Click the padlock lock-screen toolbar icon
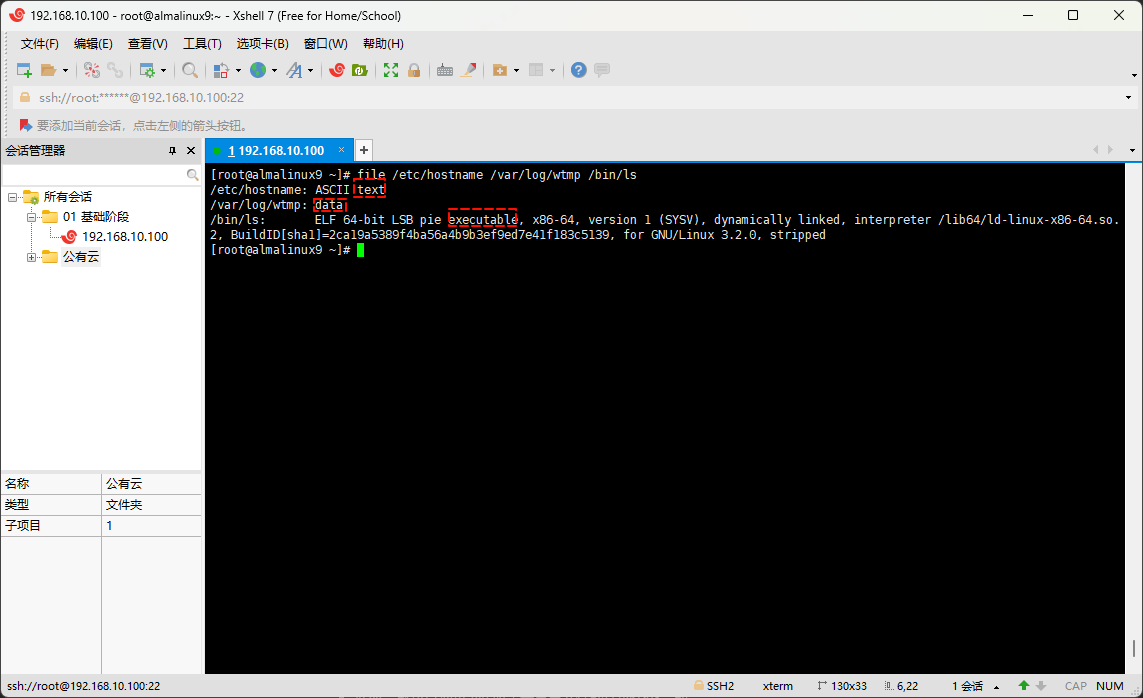1143x698 pixels. 414,70
